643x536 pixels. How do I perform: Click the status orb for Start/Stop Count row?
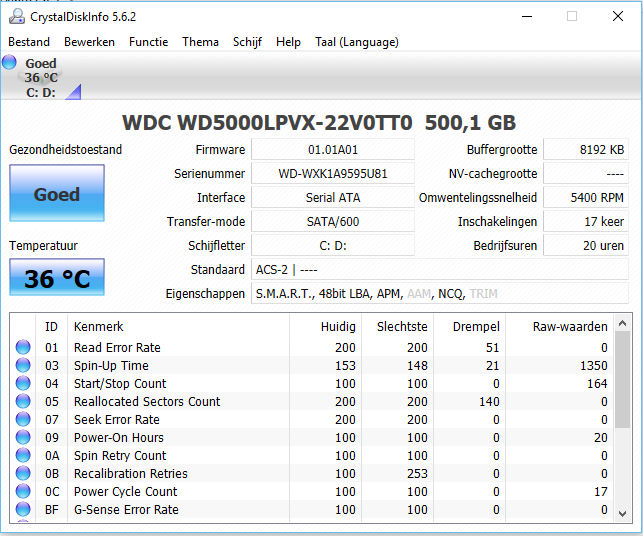point(23,383)
